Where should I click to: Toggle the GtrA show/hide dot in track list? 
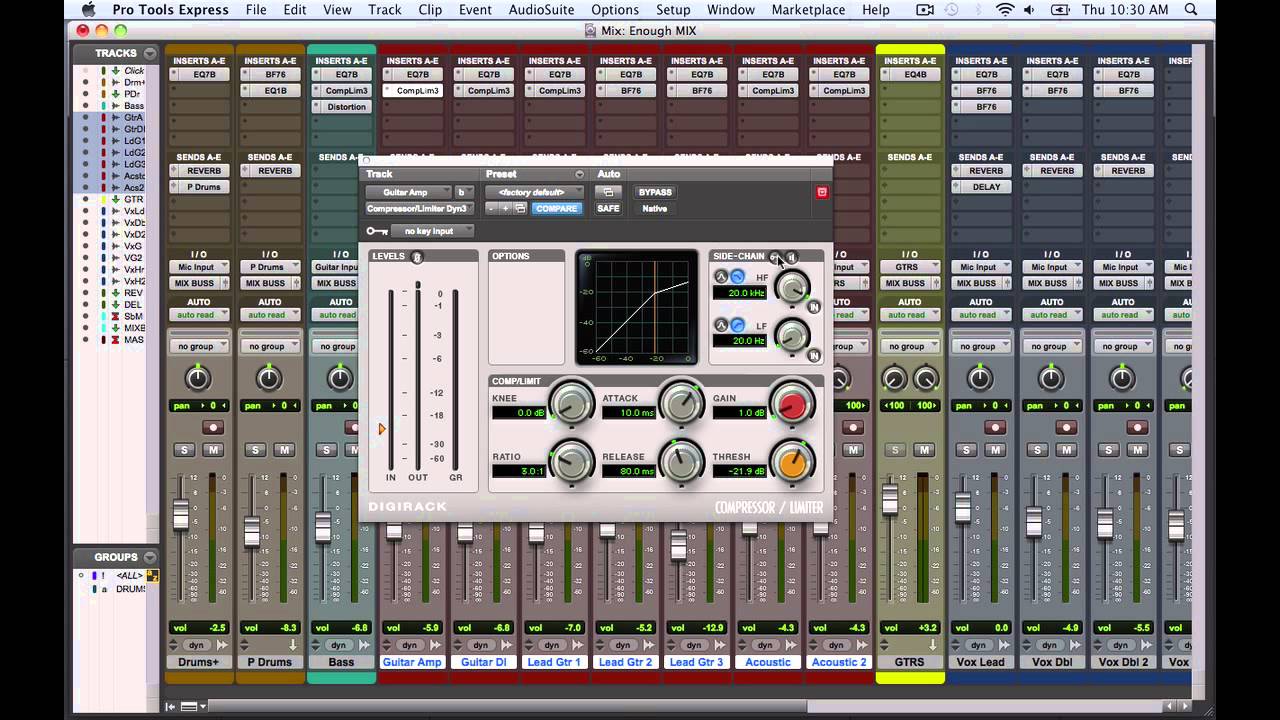coord(86,118)
